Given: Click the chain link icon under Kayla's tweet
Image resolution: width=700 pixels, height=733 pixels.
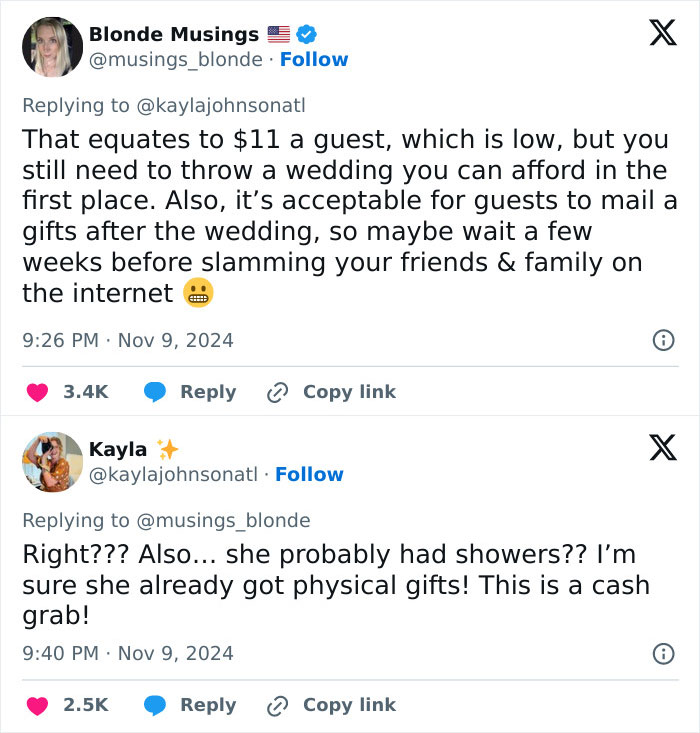Looking at the screenshot, I should pos(277,705).
